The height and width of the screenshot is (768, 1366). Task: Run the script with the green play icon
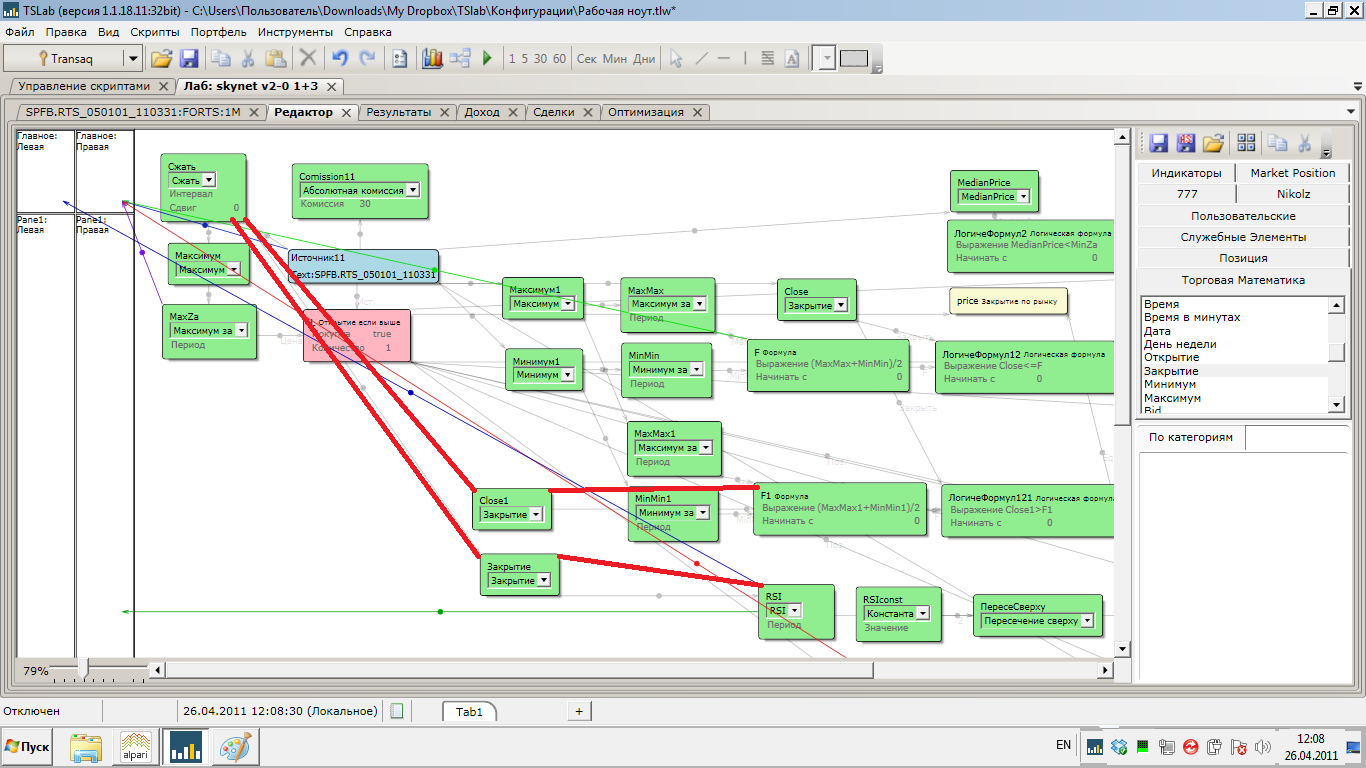(x=487, y=59)
